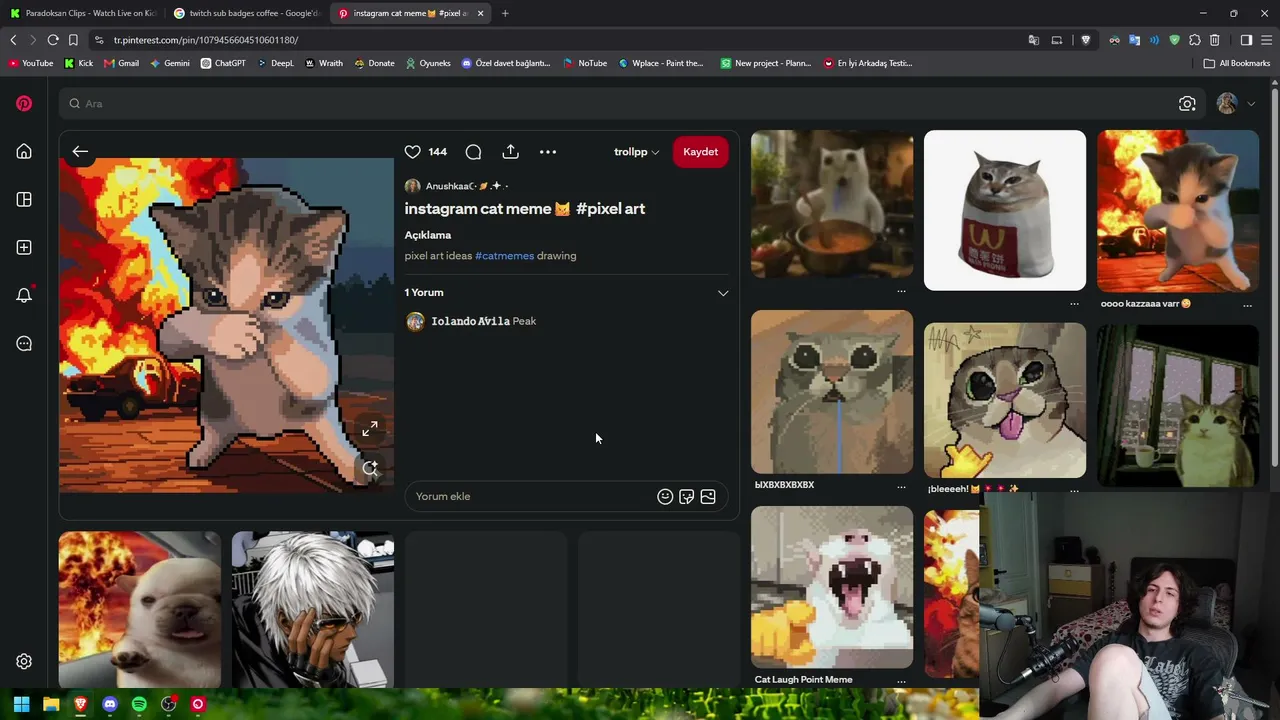Open File Explorer from the taskbar
Screen dimensions: 1280x720
click(51, 704)
